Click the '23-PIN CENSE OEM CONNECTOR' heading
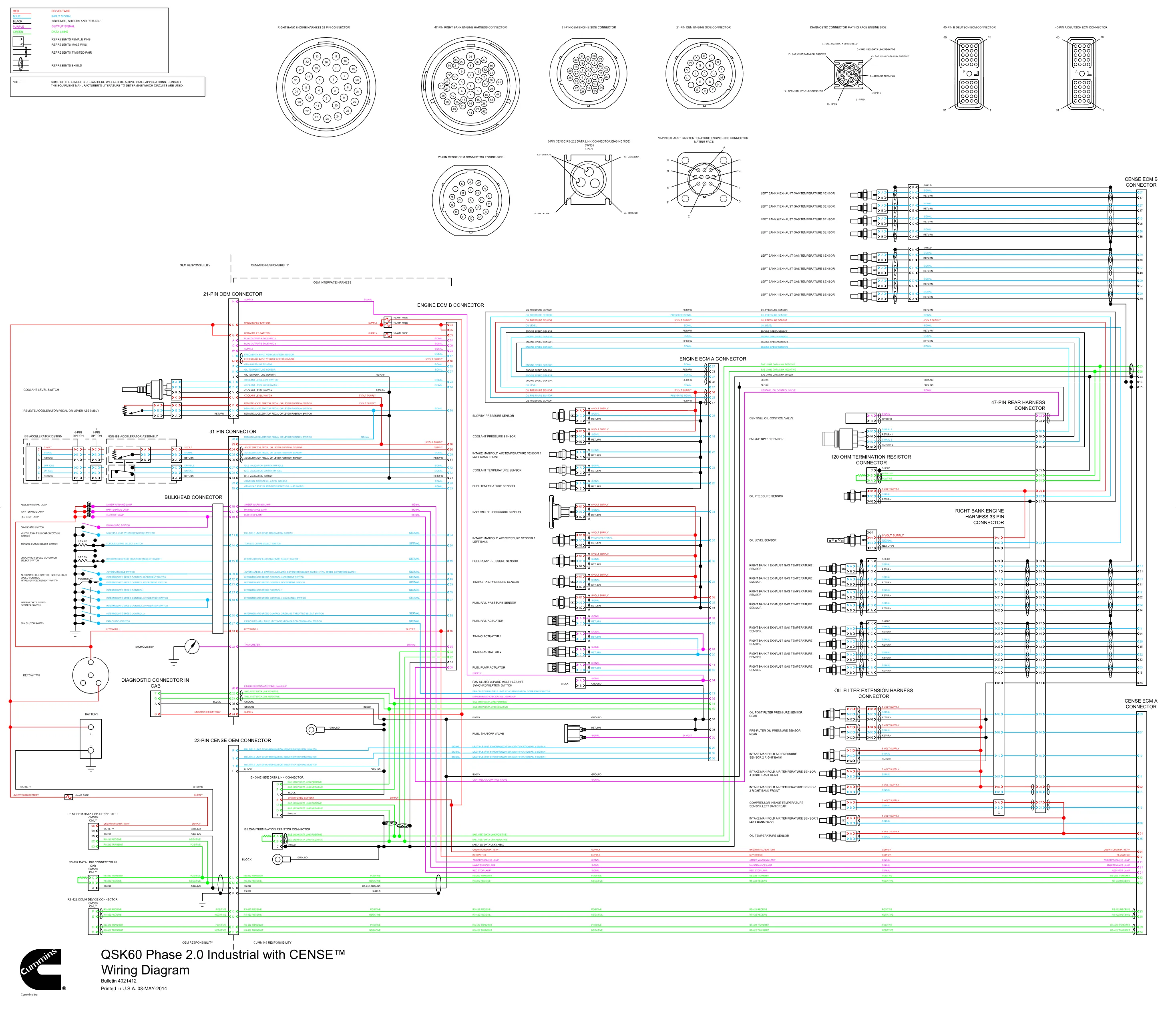The height and width of the screenshot is (1015, 1176). (233, 740)
